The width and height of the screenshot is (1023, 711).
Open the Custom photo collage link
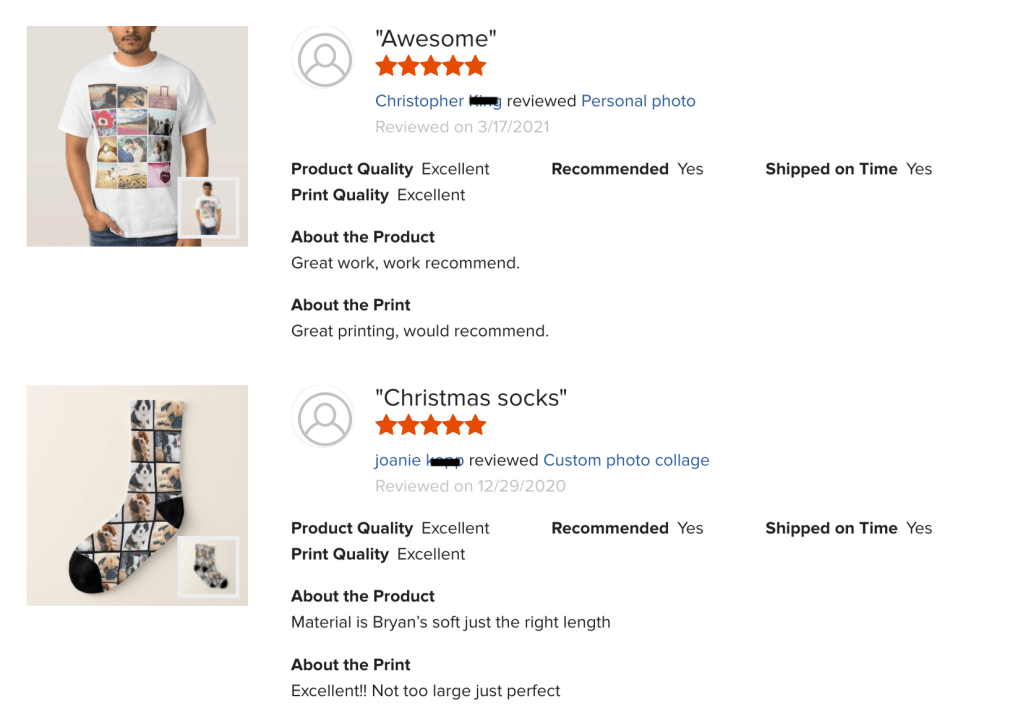click(x=626, y=460)
